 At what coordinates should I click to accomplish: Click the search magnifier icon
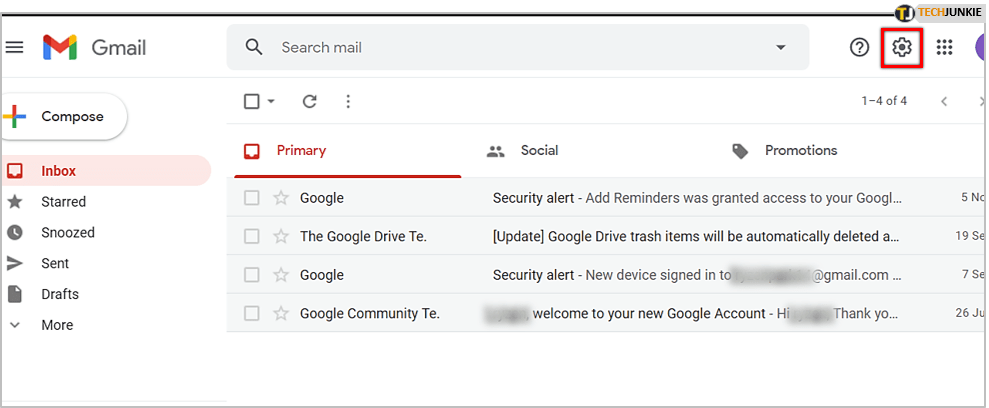[x=254, y=47]
